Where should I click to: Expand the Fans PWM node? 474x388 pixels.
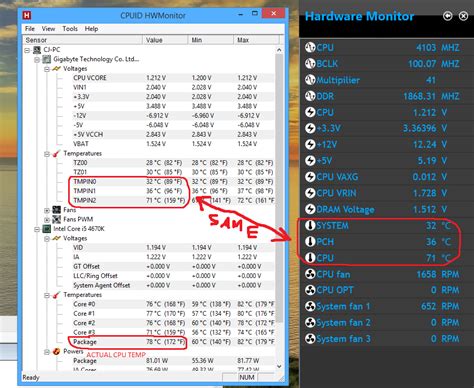pos(47,220)
